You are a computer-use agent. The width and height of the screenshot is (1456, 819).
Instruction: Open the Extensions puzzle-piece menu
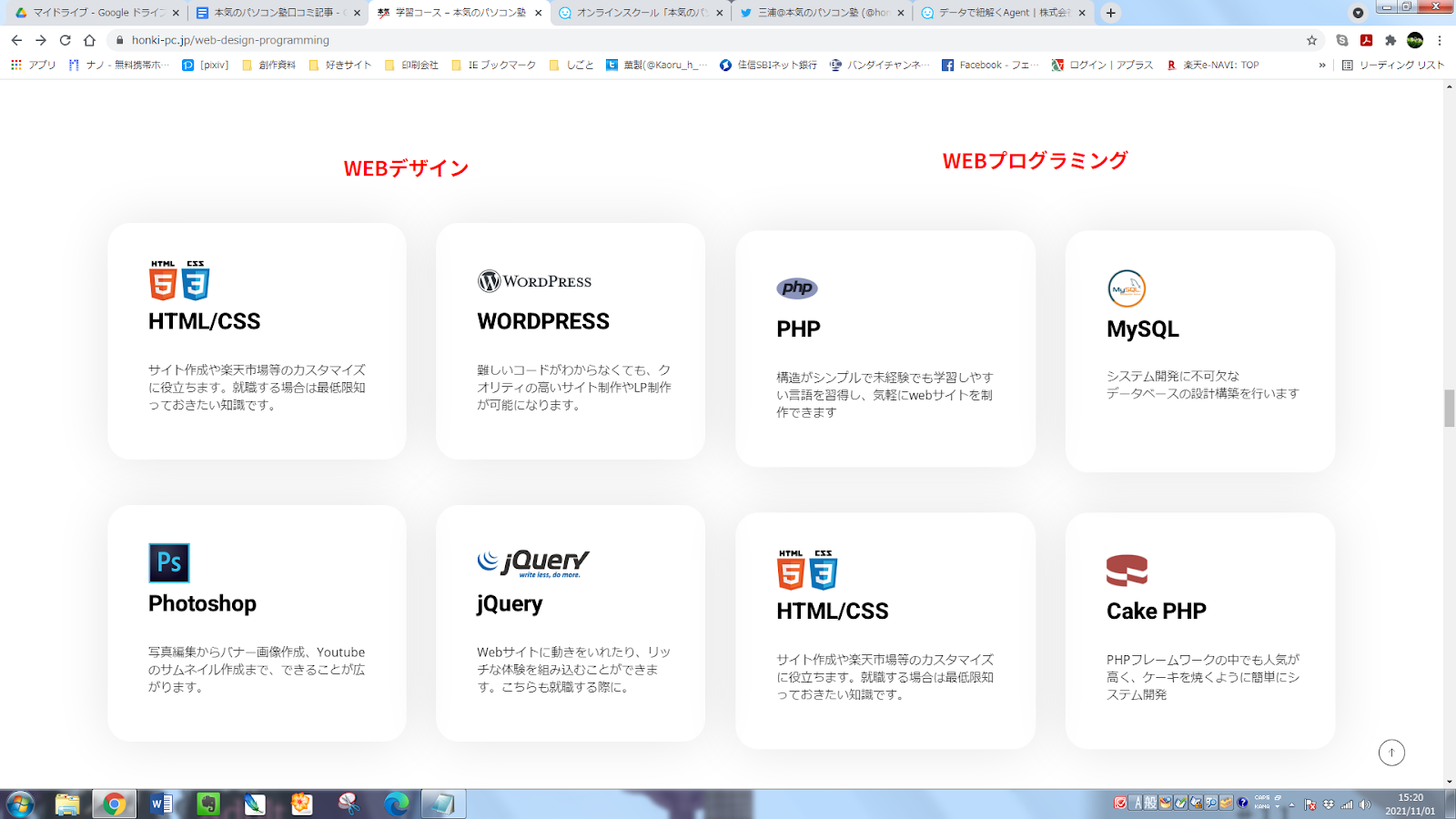click(x=1390, y=40)
